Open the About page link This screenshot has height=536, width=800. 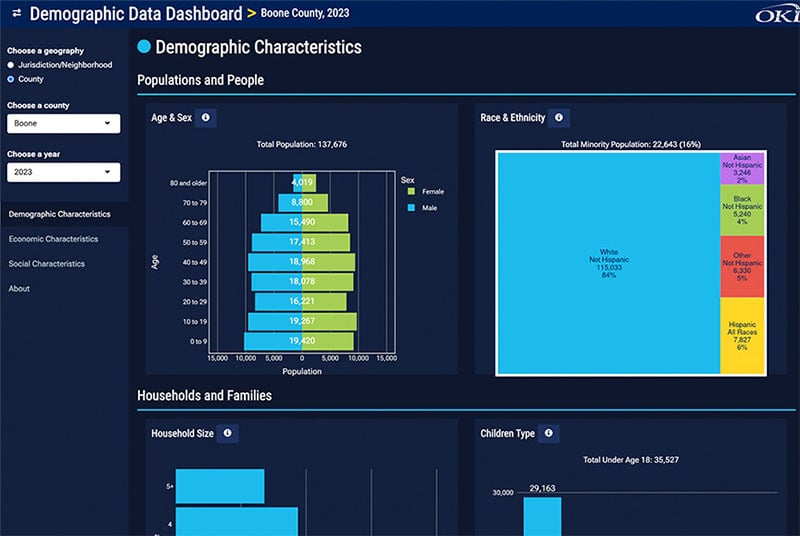click(x=19, y=289)
